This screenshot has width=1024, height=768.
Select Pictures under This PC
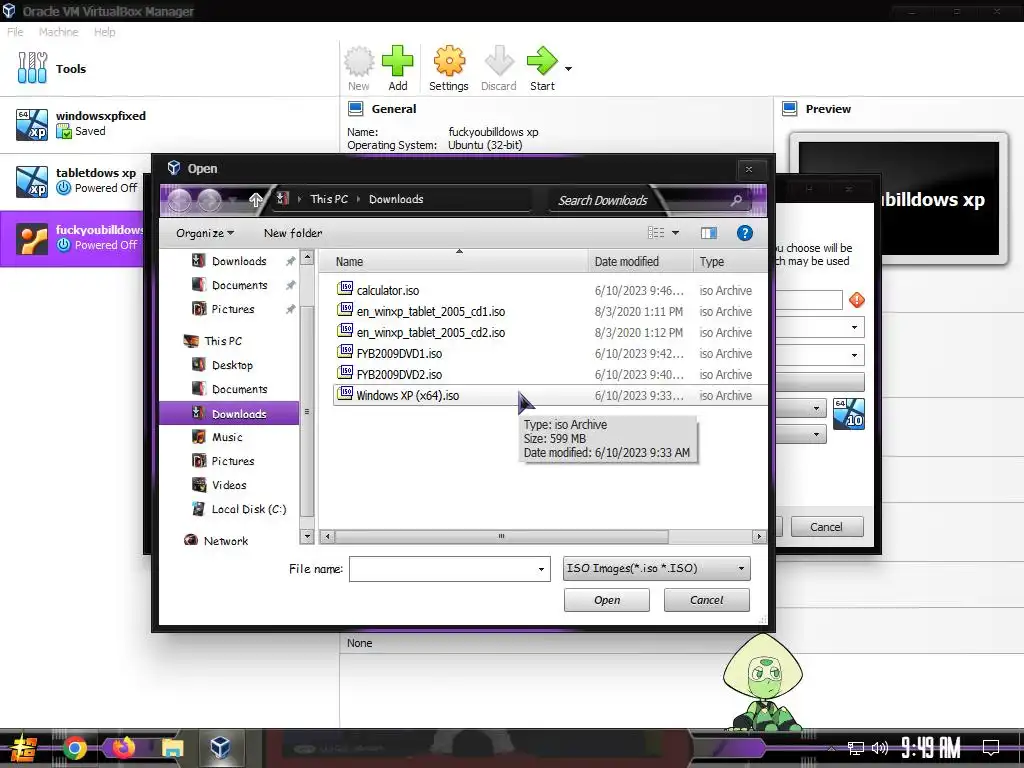click(x=232, y=461)
